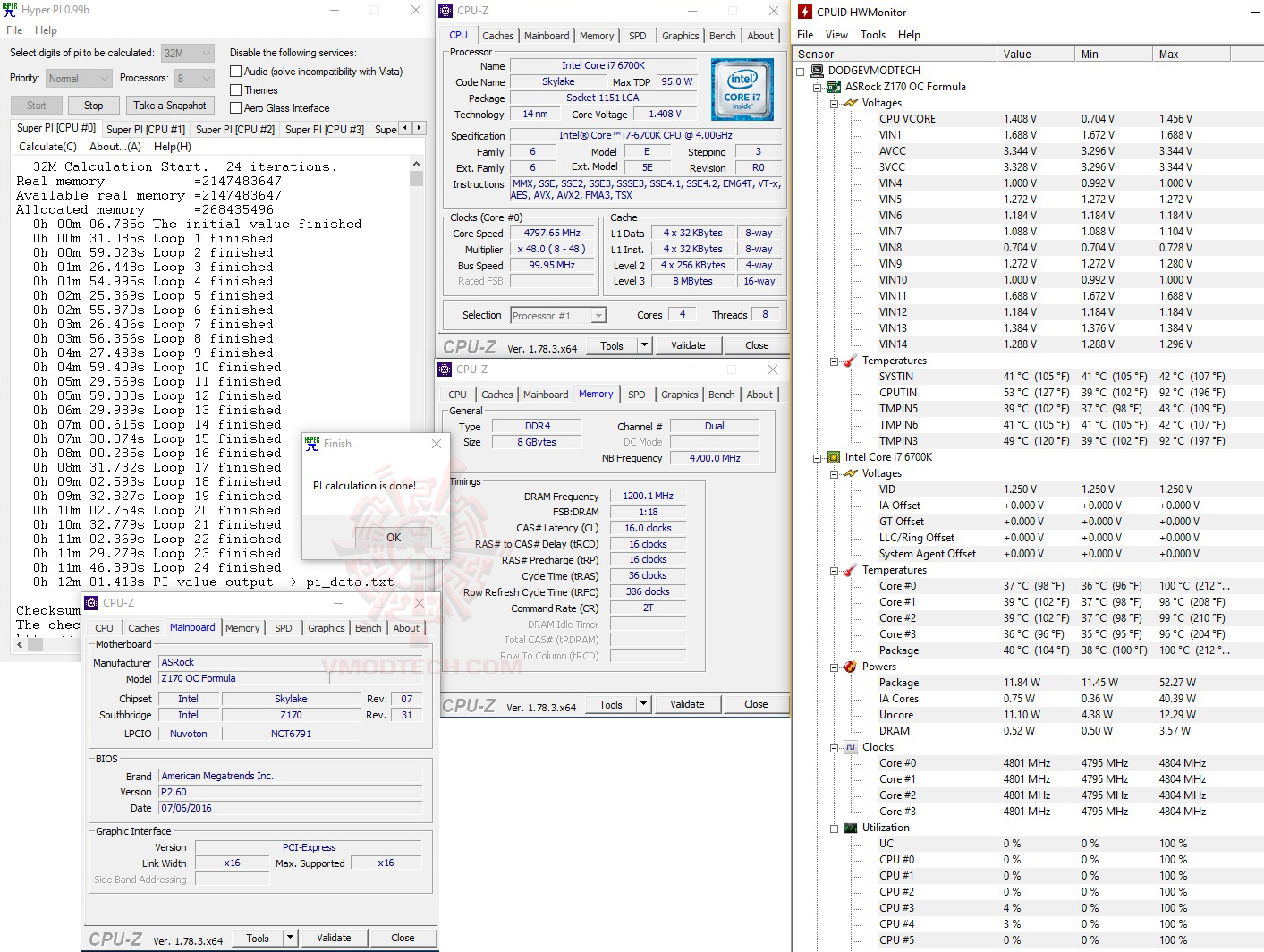Collapse the DODGEVMODTECH tree node
Image resolution: width=1264 pixels, height=952 pixels.
pos(801,71)
